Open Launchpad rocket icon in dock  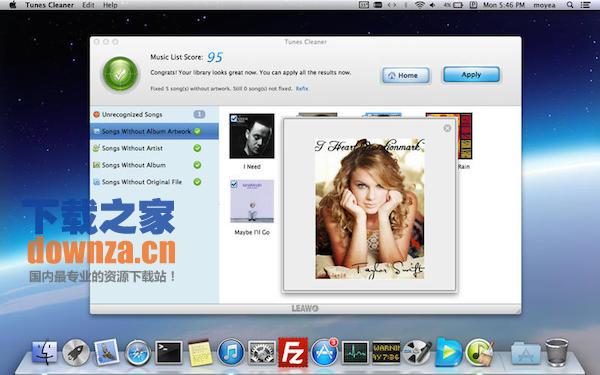[76, 352]
